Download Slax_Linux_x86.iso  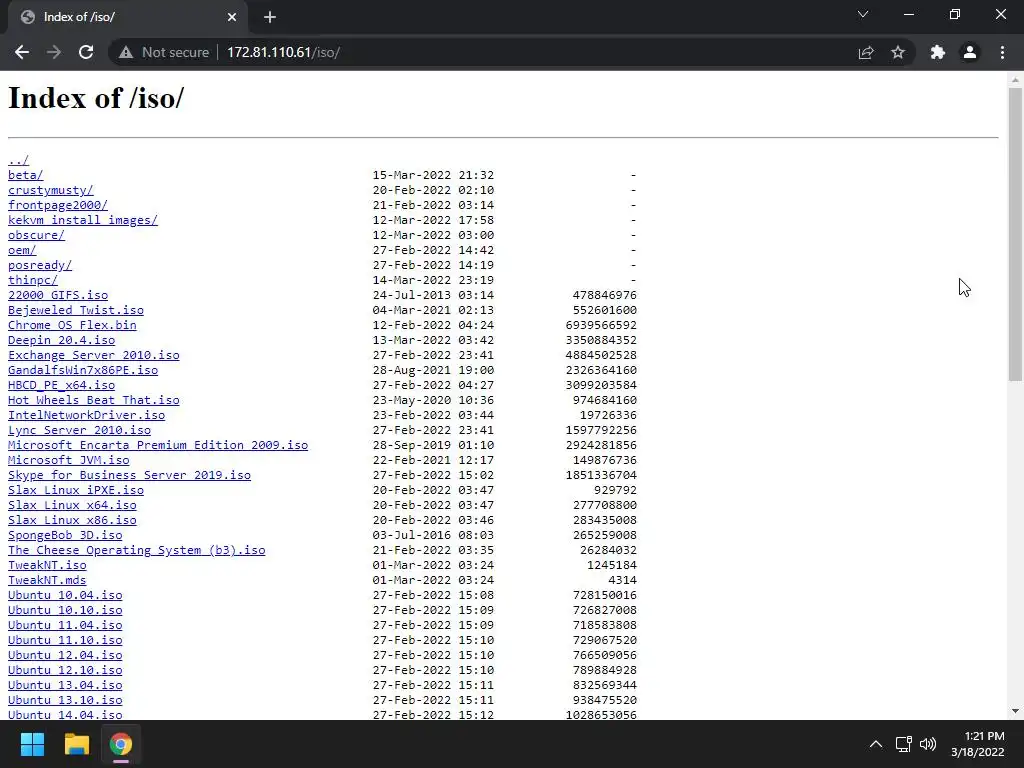tap(72, 520)
